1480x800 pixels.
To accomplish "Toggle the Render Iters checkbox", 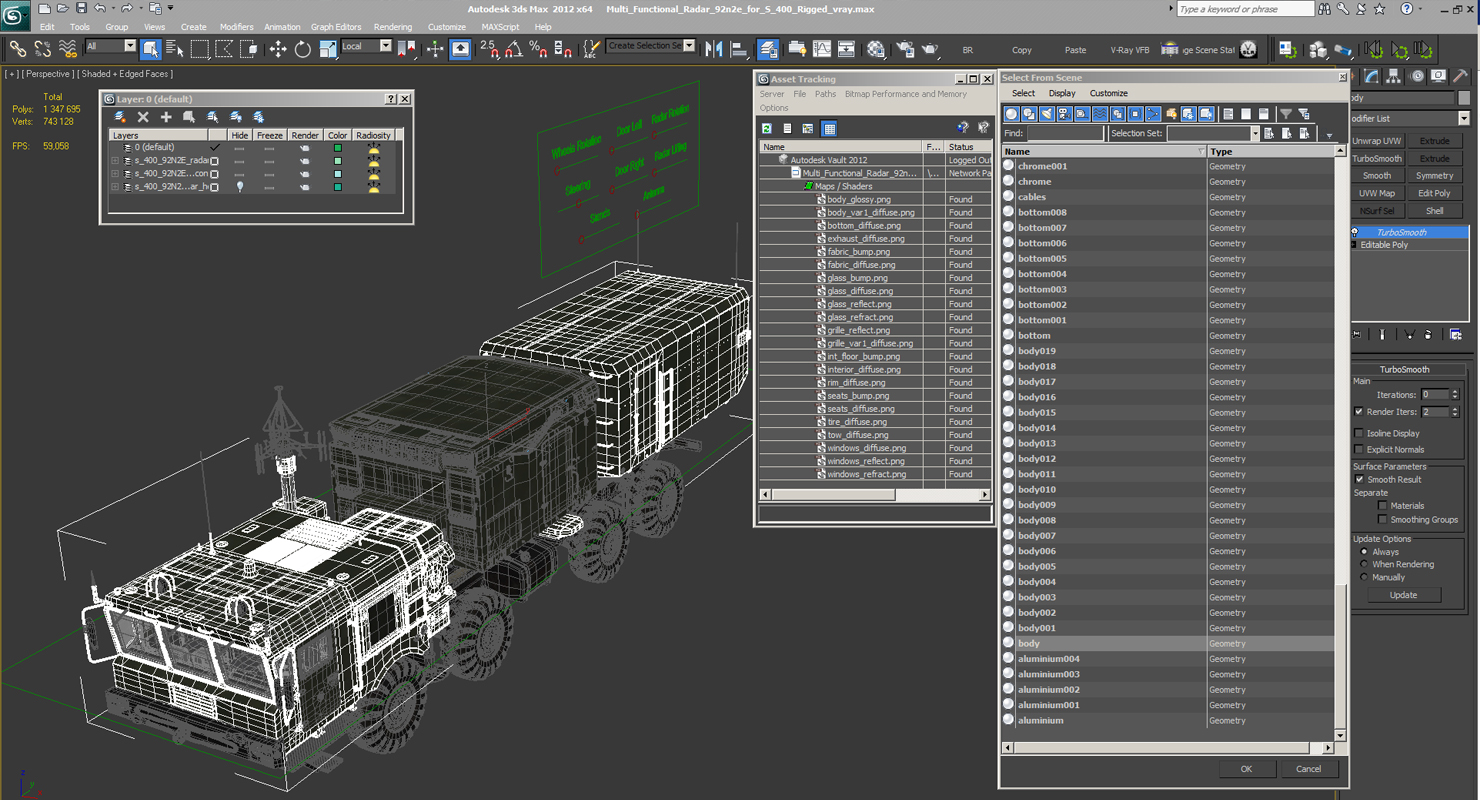I will 1359,411.
